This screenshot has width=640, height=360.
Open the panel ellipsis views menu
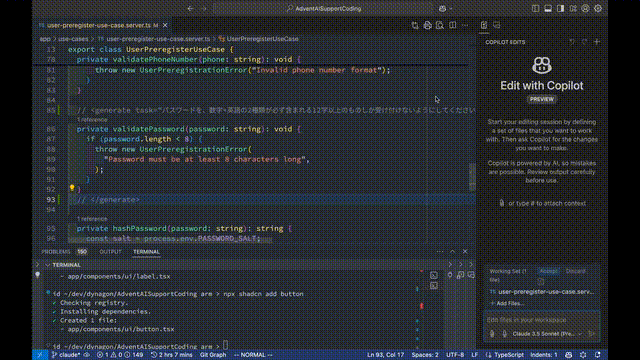pyautogui.click(x=440, y=251)
